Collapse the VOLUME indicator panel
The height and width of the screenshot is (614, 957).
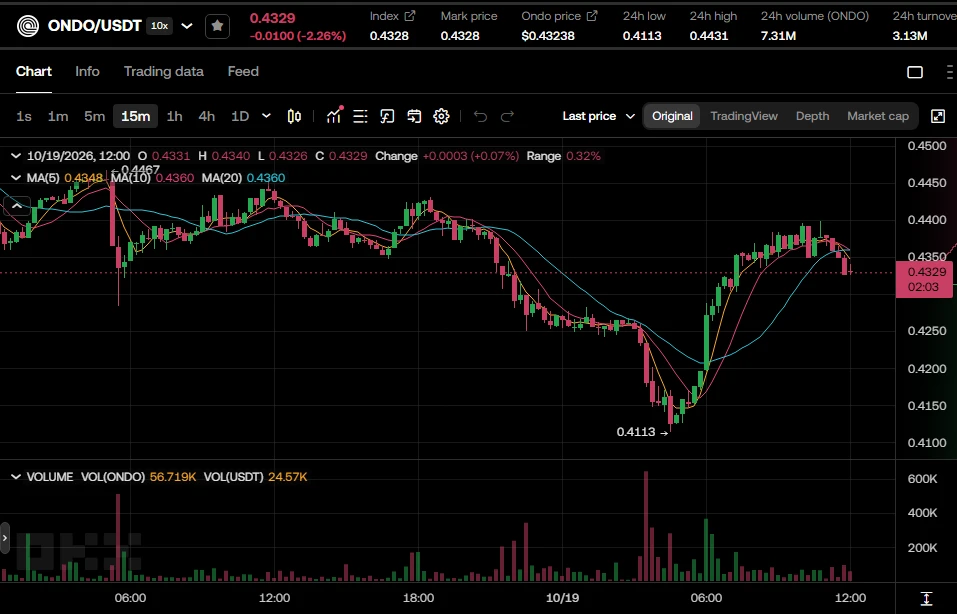point(16,477)
